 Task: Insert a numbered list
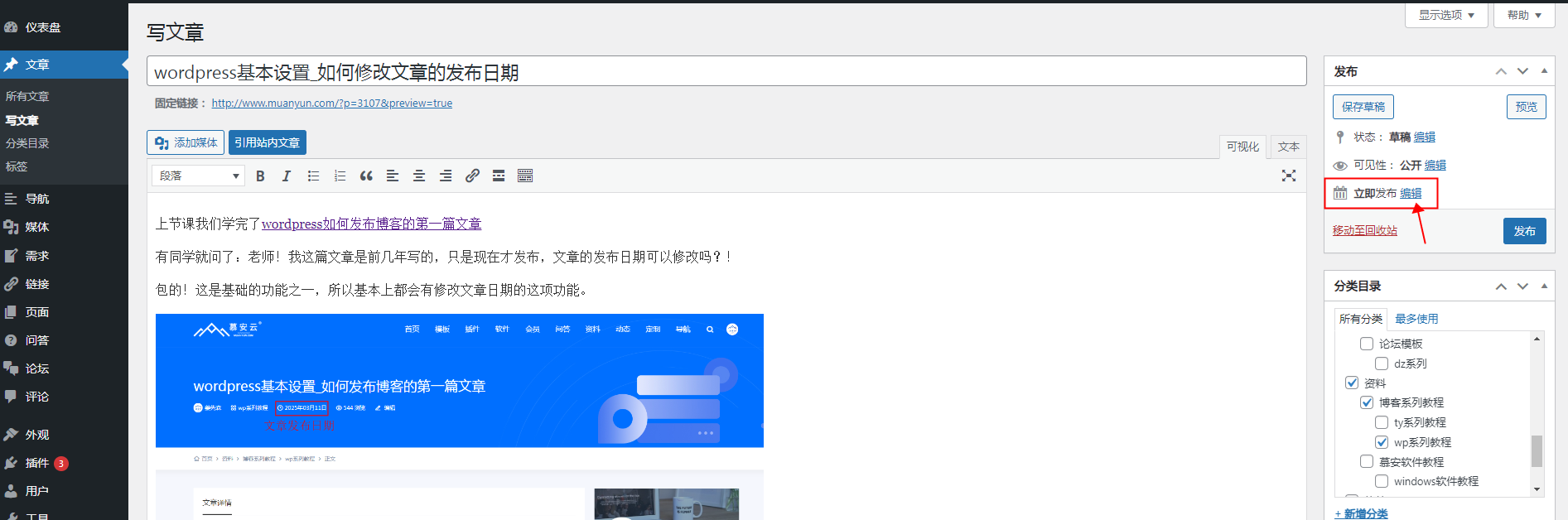point(340,176)
